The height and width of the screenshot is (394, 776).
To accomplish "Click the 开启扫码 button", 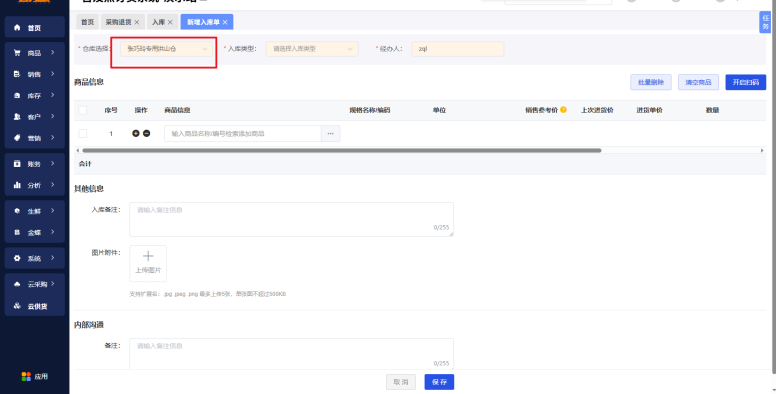I will point(746,82).
